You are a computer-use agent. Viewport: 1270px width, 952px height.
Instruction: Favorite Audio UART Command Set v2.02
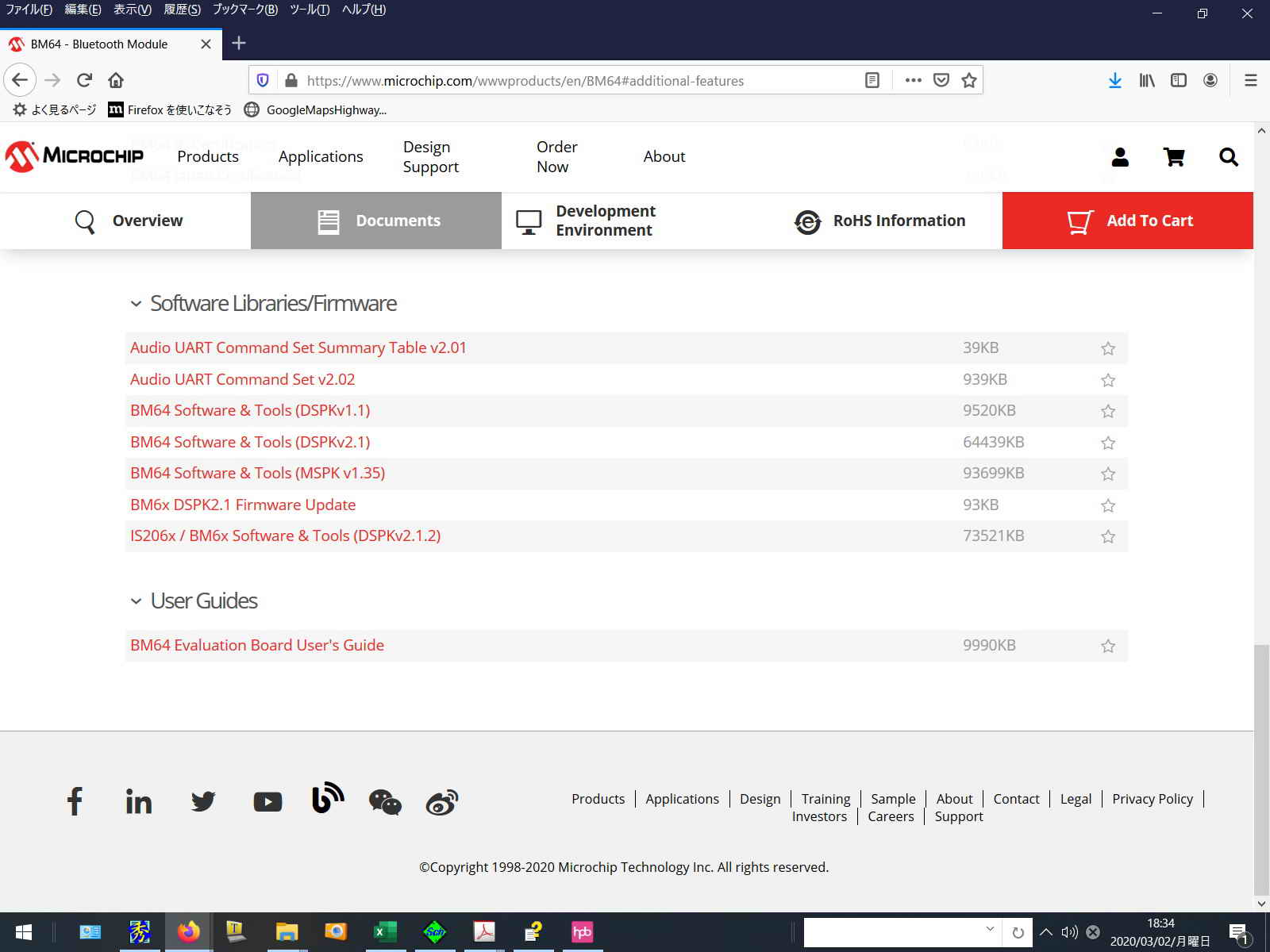point(1108,380)
